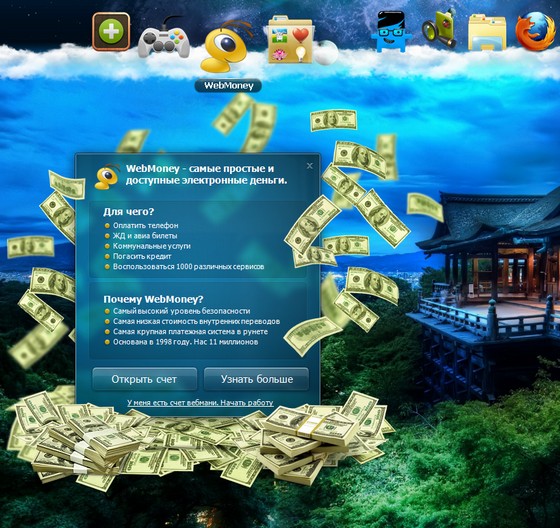The height and width of the screenshot is (528, 560).
Task: Click the Узнать больше button
Action: [256, 379]
